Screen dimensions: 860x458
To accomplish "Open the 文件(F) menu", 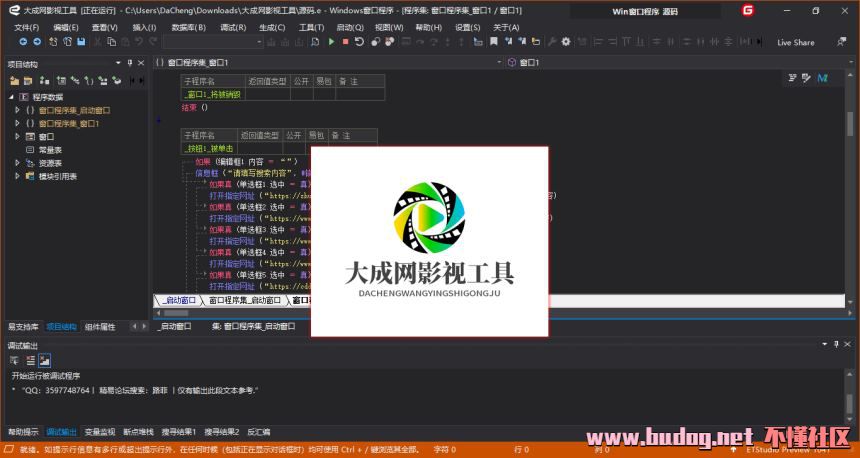I will (x=26, y=27).
